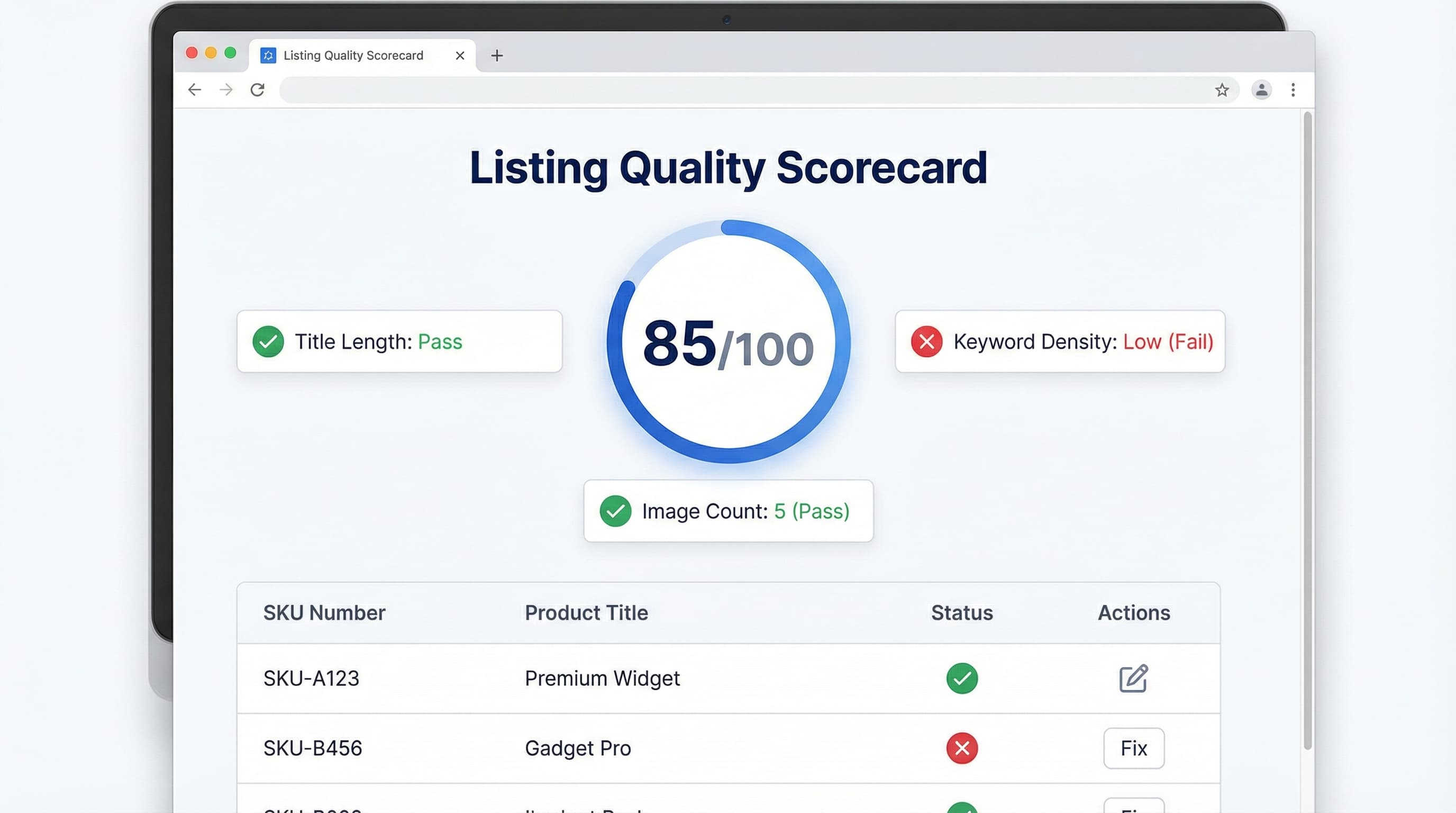Click the Keyword Density fail icon

925,341
